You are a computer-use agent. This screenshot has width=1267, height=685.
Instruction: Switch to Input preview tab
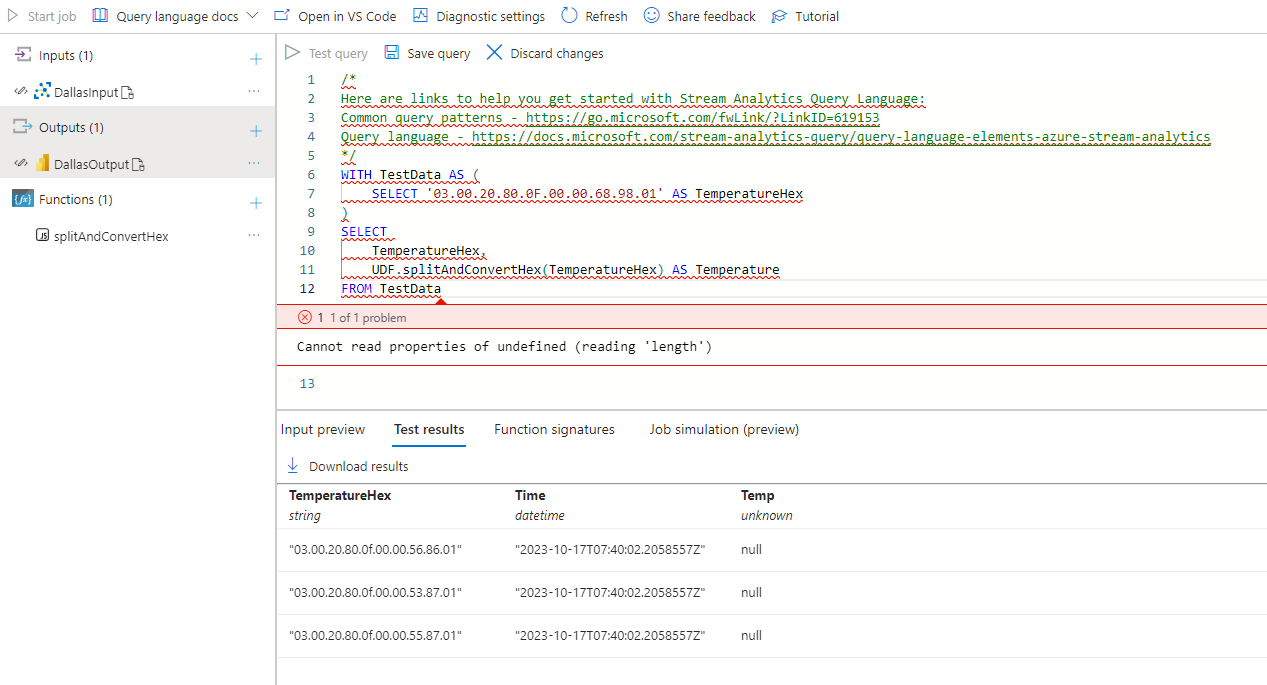click(323, 430)
